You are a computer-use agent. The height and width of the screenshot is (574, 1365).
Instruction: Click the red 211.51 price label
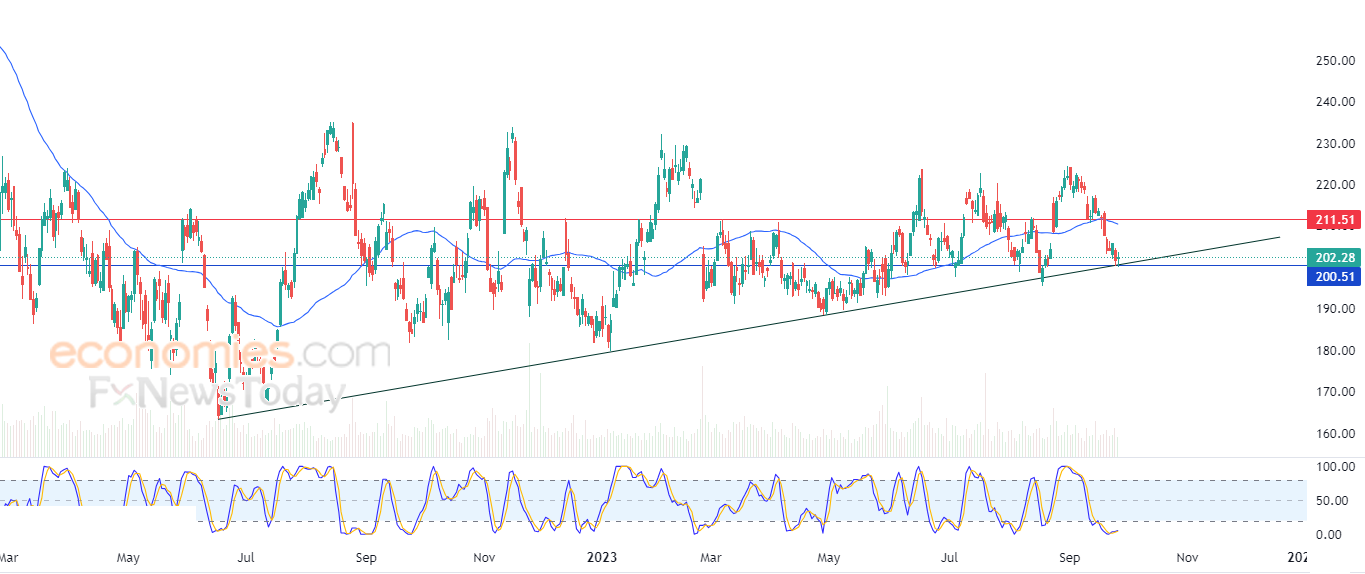(x=1335, y=220)
